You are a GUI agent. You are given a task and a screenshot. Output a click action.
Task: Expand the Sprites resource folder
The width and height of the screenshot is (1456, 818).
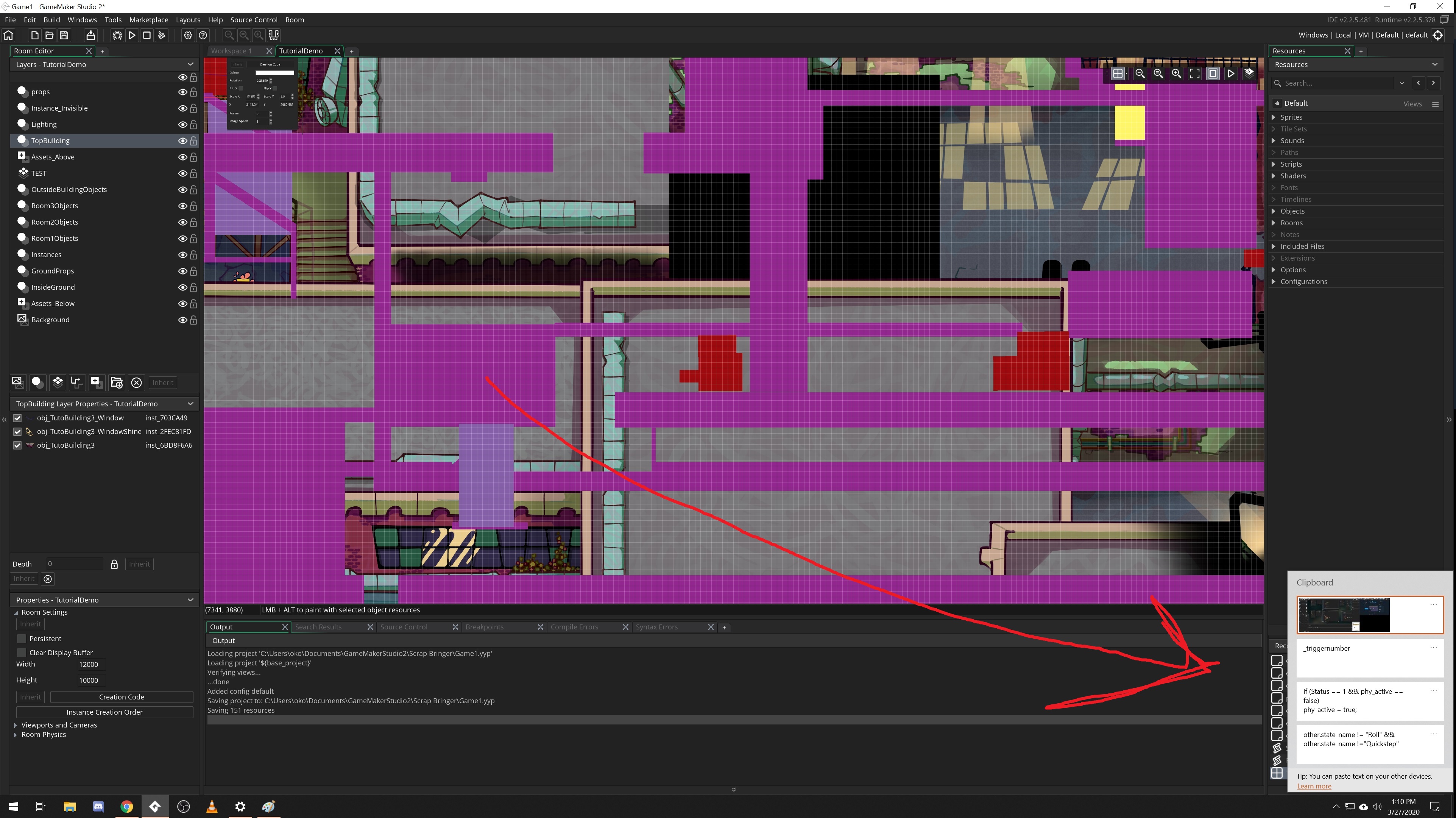click(1274, 117)
